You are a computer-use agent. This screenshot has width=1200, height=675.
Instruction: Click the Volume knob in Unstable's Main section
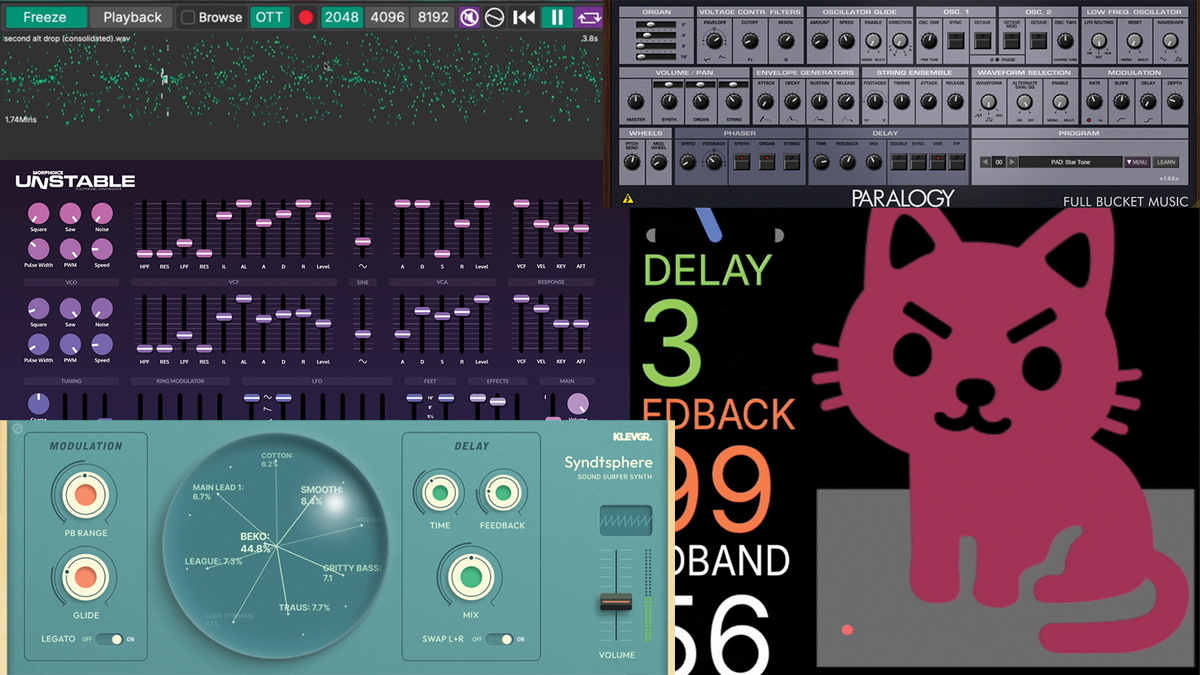578,403
